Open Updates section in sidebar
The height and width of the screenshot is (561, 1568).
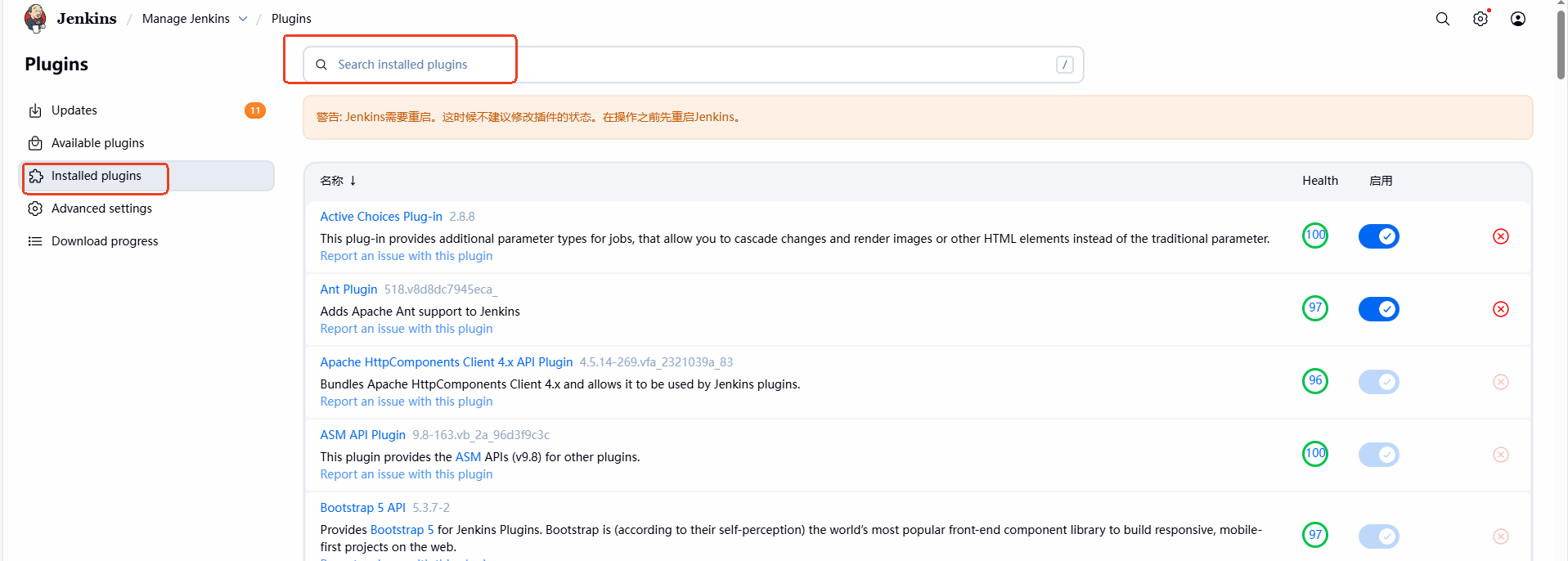pyautogui.click(x=147, y=110)
